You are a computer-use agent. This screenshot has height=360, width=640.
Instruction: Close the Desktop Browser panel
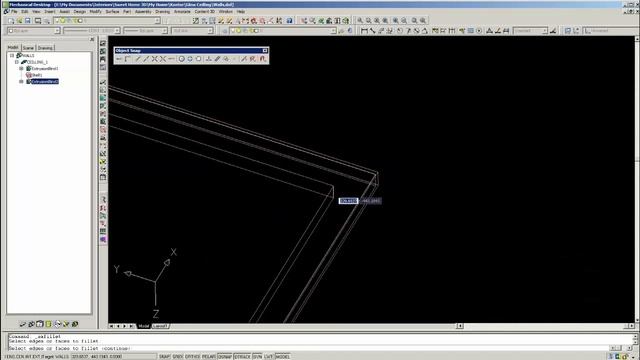point(92,40)
